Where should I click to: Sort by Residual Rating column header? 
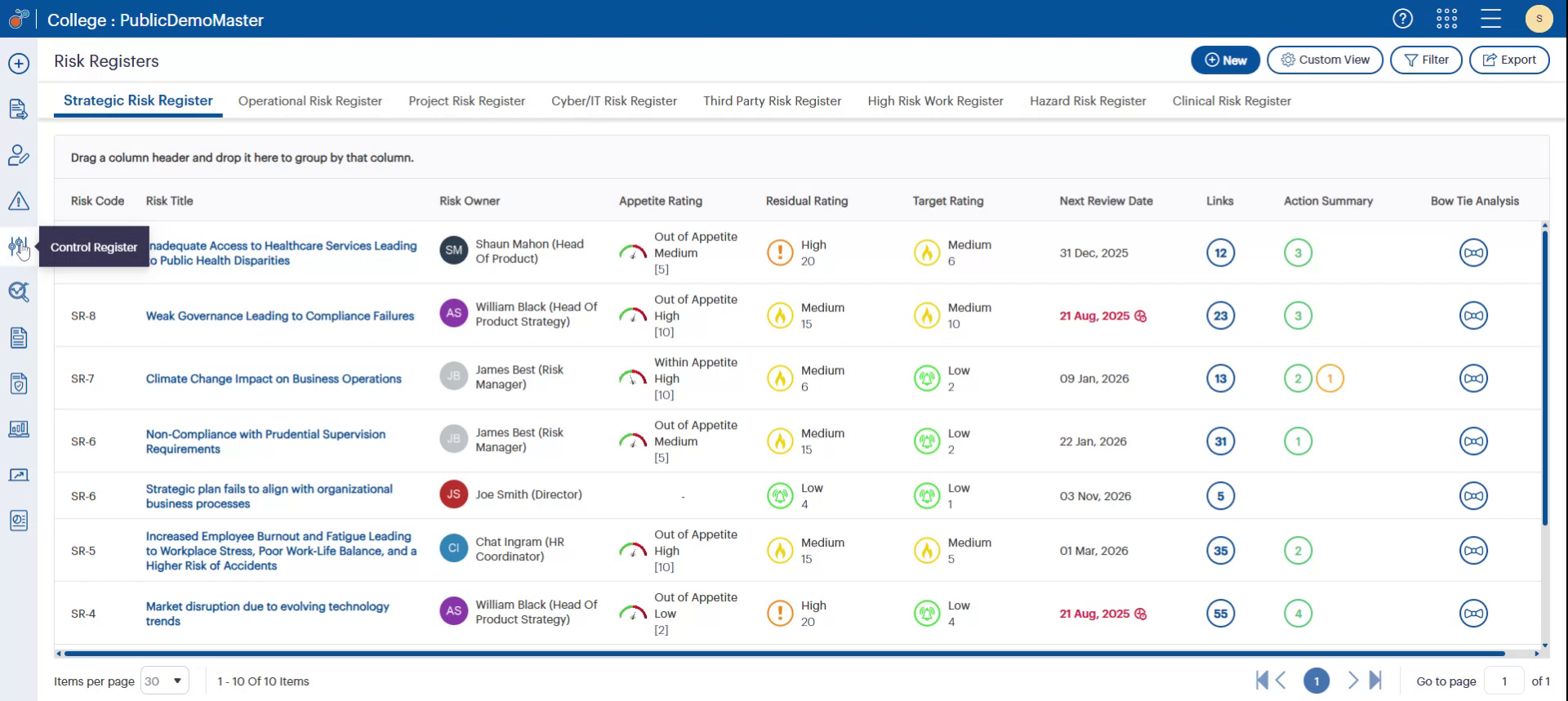click(806, 201)
